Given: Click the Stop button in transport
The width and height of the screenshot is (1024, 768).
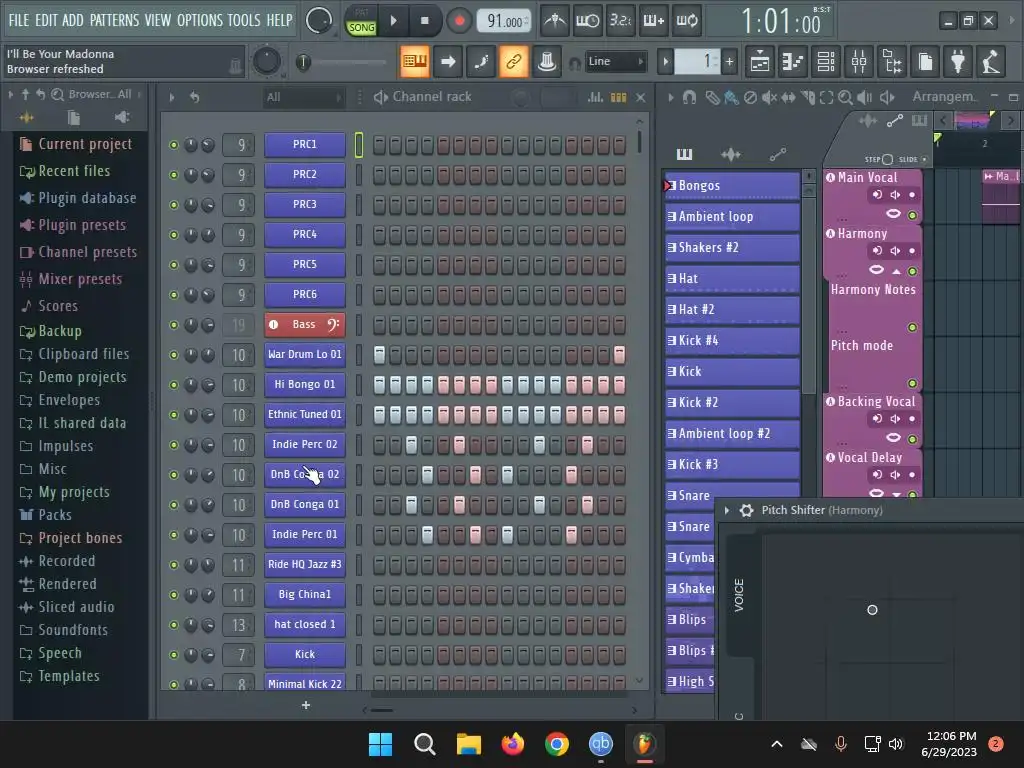Looking at the screenshot, I should (x=424, y=21).
